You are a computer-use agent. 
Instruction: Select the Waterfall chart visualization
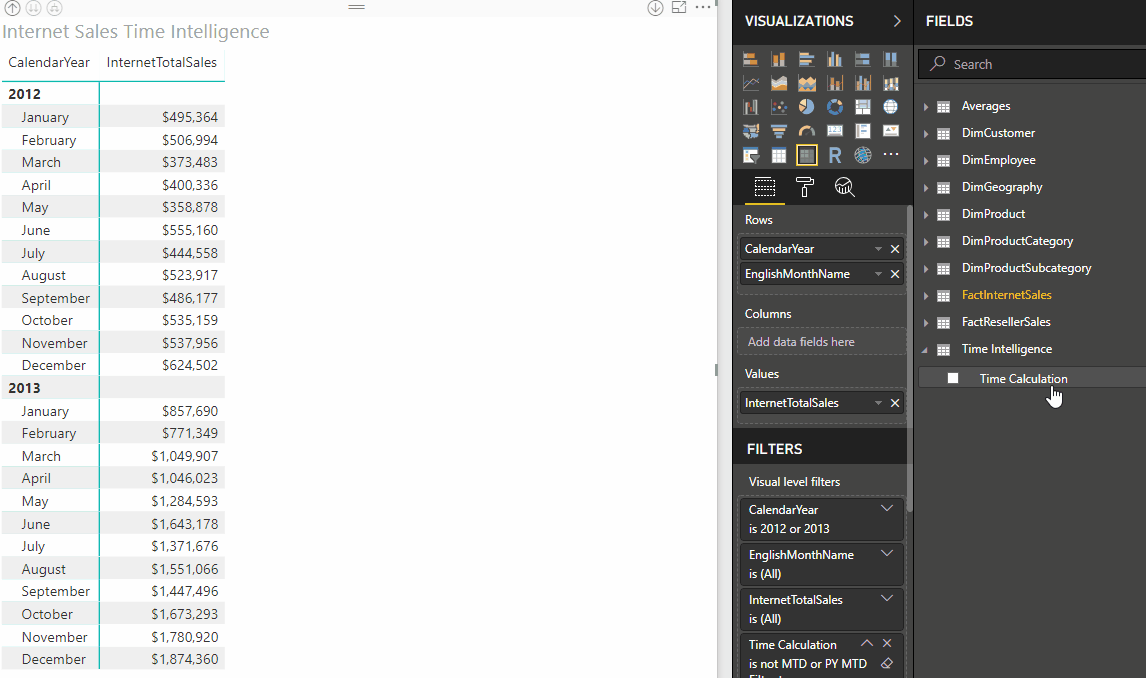click(x=751, y=107)
